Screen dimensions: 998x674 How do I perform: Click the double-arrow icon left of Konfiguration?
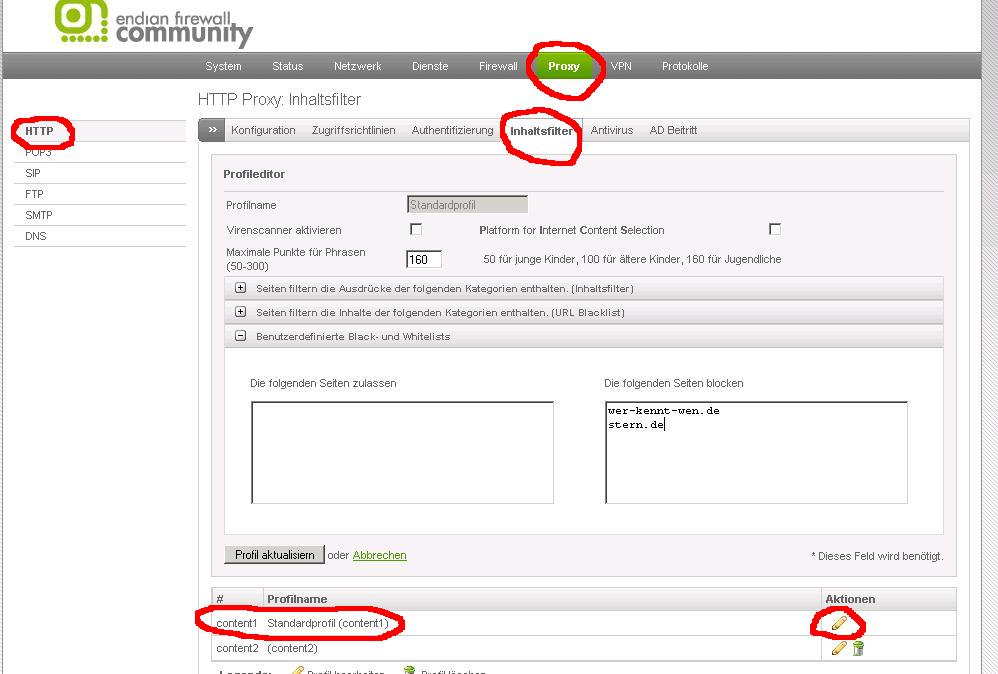212,130
